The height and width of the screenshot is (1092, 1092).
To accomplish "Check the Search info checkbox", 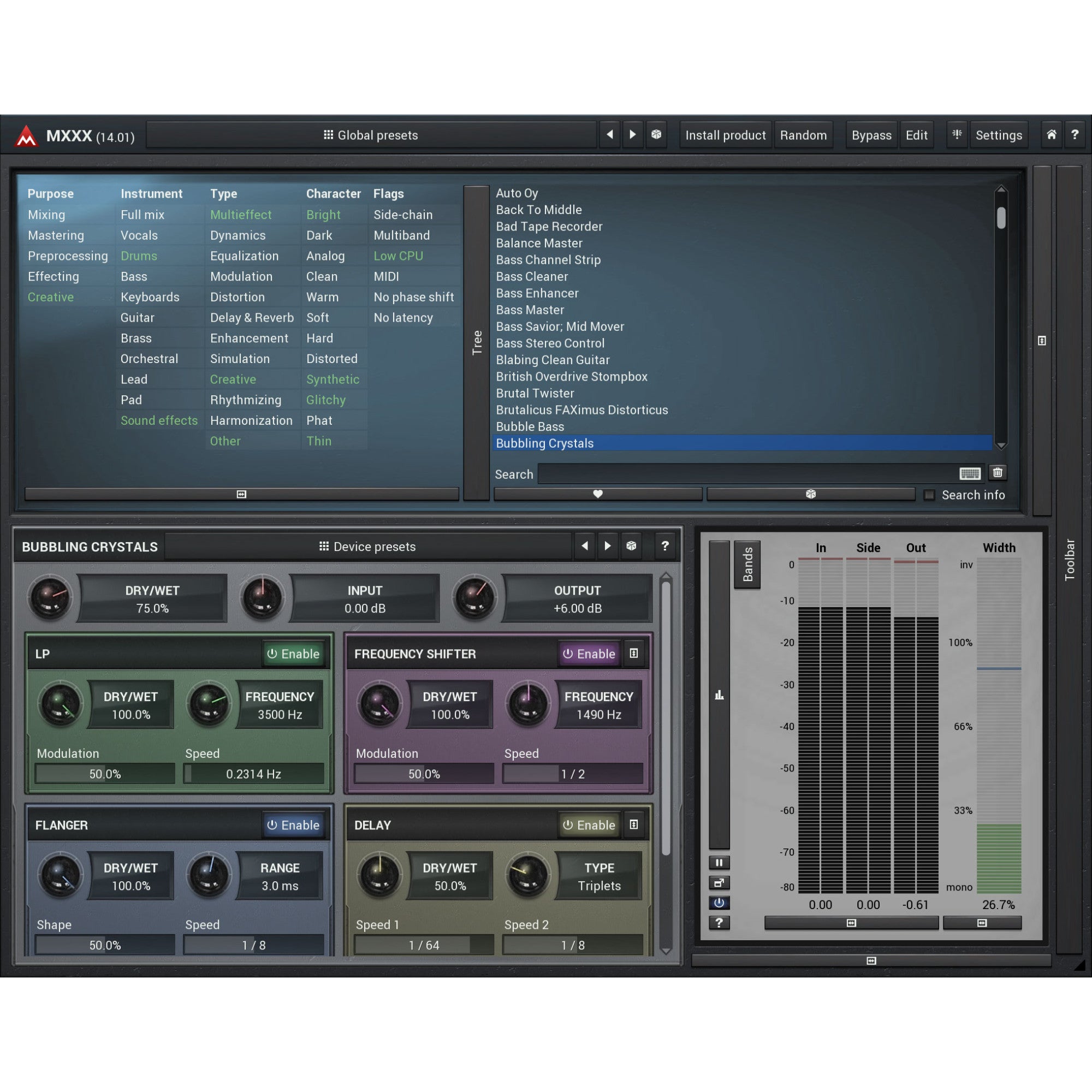I will coord(929,495).
